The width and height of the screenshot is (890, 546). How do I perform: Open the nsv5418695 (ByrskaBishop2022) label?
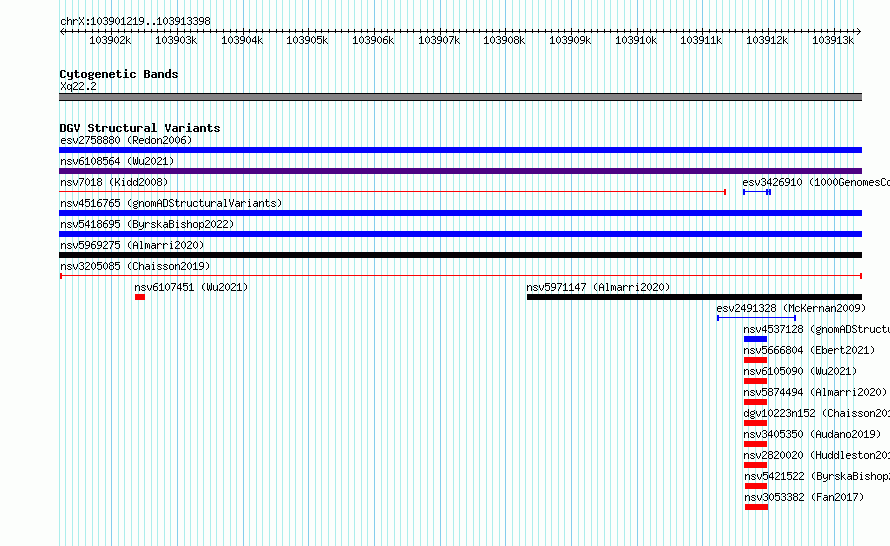pos(147,224)
